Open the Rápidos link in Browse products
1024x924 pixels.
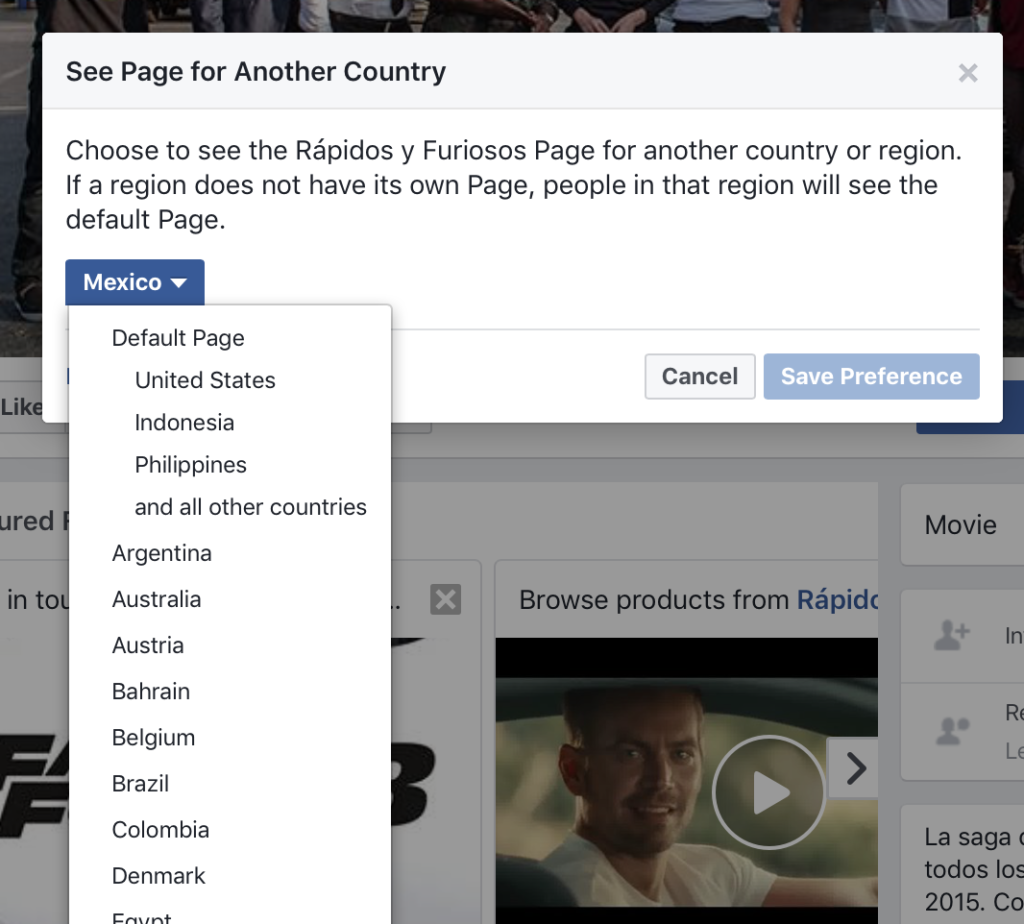coord(837,600)
